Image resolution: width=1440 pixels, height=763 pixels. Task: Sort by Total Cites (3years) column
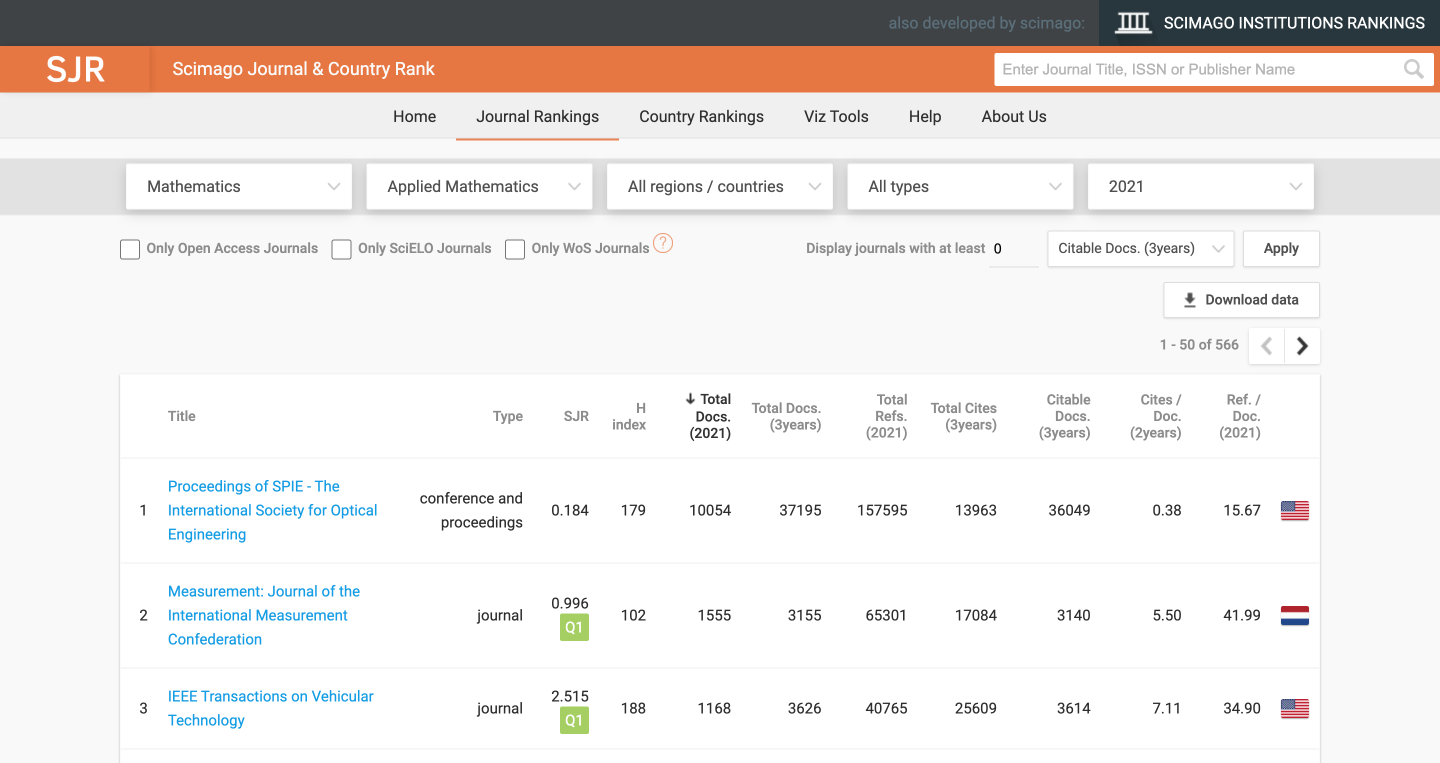[964, 416]
